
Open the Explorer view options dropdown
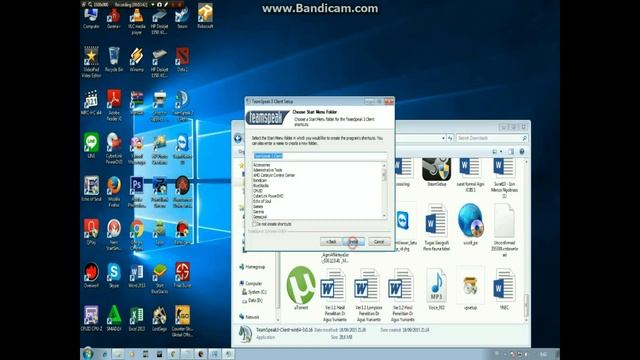click(501, 152)
